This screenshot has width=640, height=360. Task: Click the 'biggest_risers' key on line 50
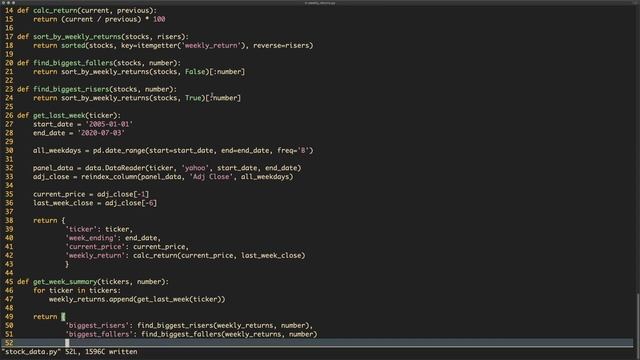click(97, 326)
